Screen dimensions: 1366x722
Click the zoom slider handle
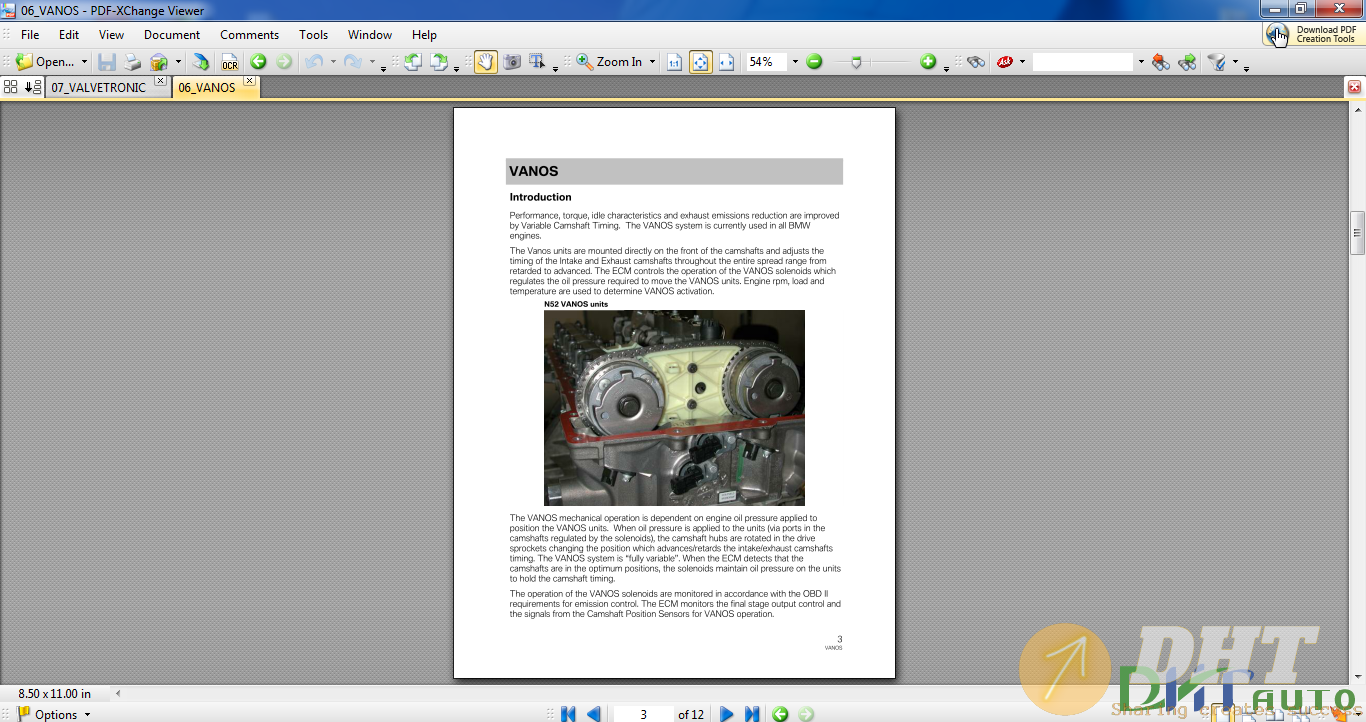[856, 62]
